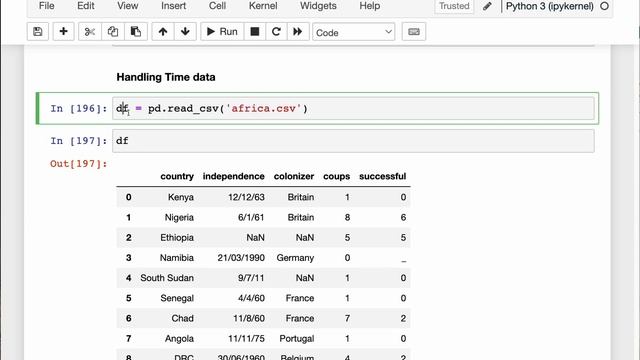Viewport: 640px width, 360px height.
Task: Click the Trusted notebook button
Action: point(454,6)
